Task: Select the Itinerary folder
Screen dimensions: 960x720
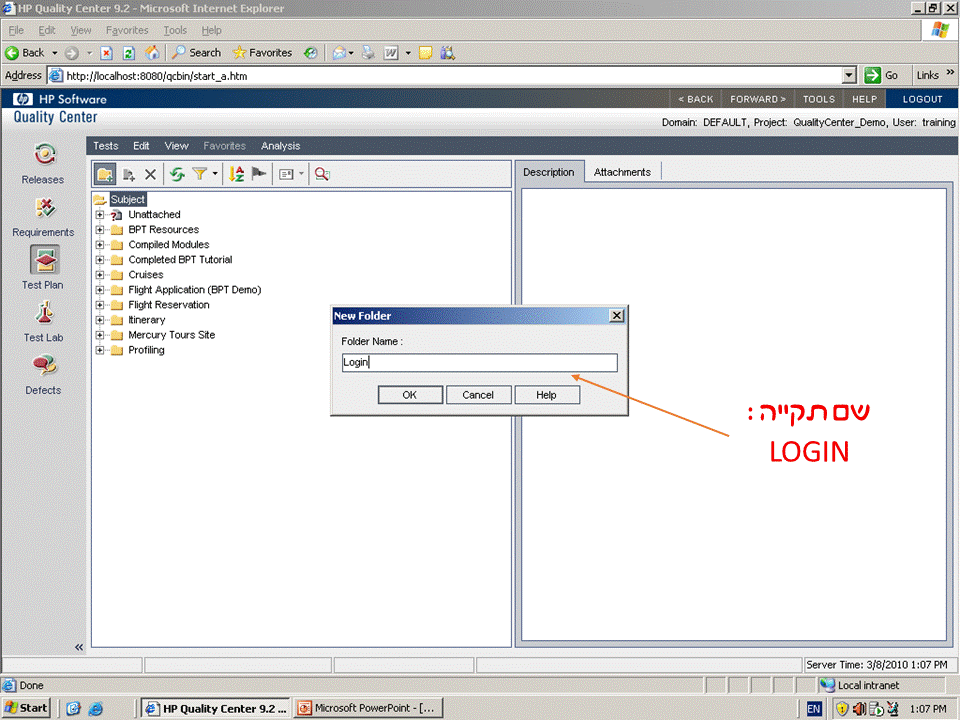Action: pos(146,320)
